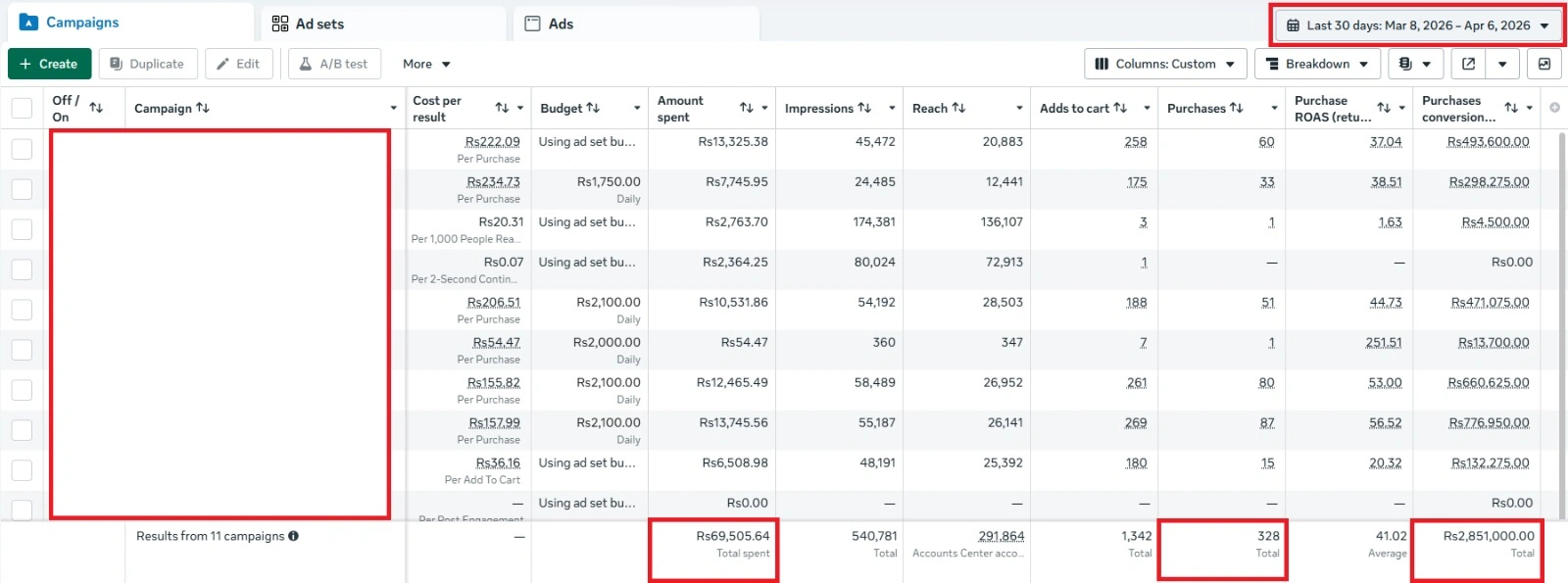Sort by Amount spent arrows icon
This screenshot has height=583, width=1568.
pos(747,108)
